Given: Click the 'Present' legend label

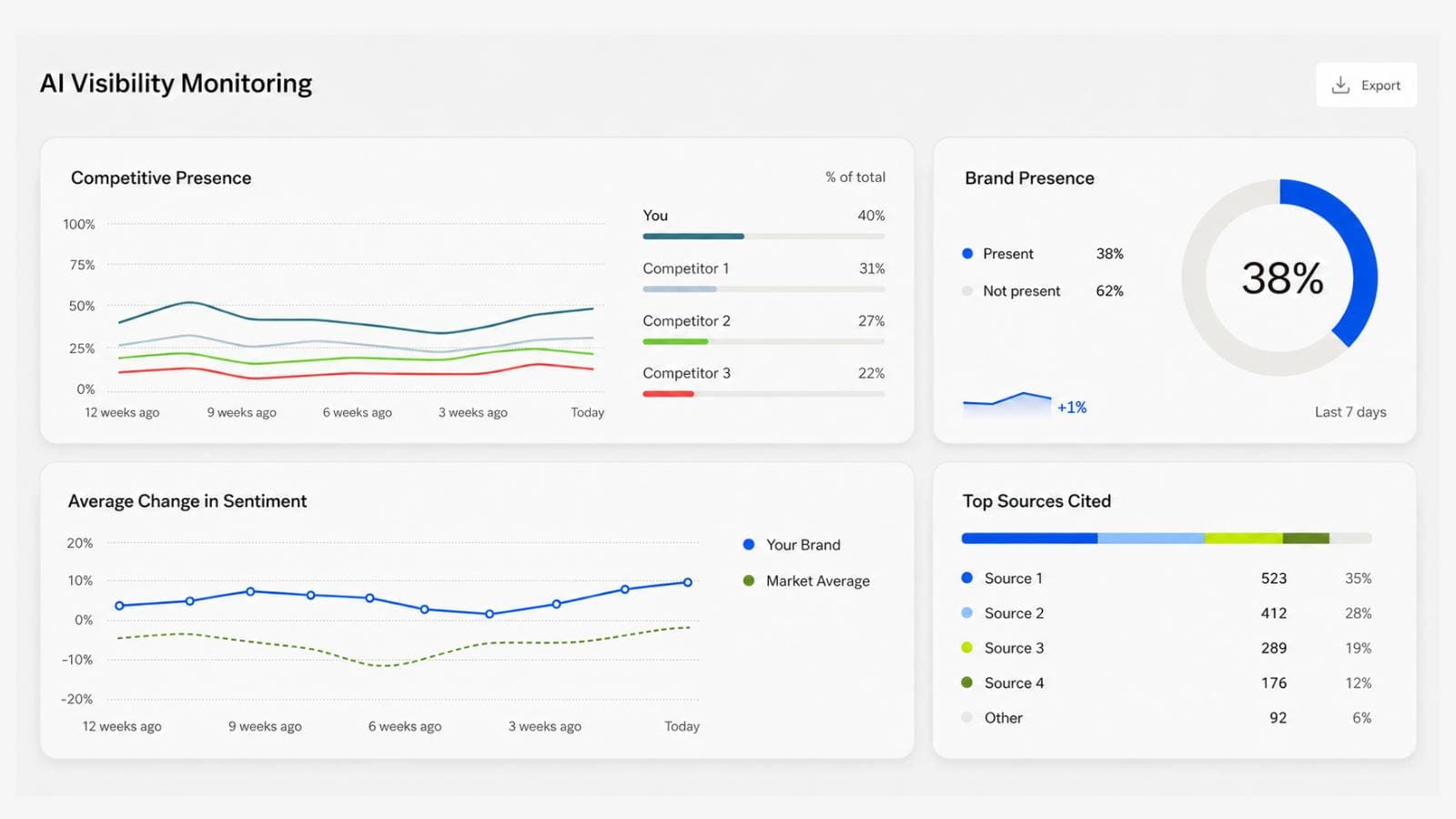Looking at the screenshot, I should [x=1008, y=254].
